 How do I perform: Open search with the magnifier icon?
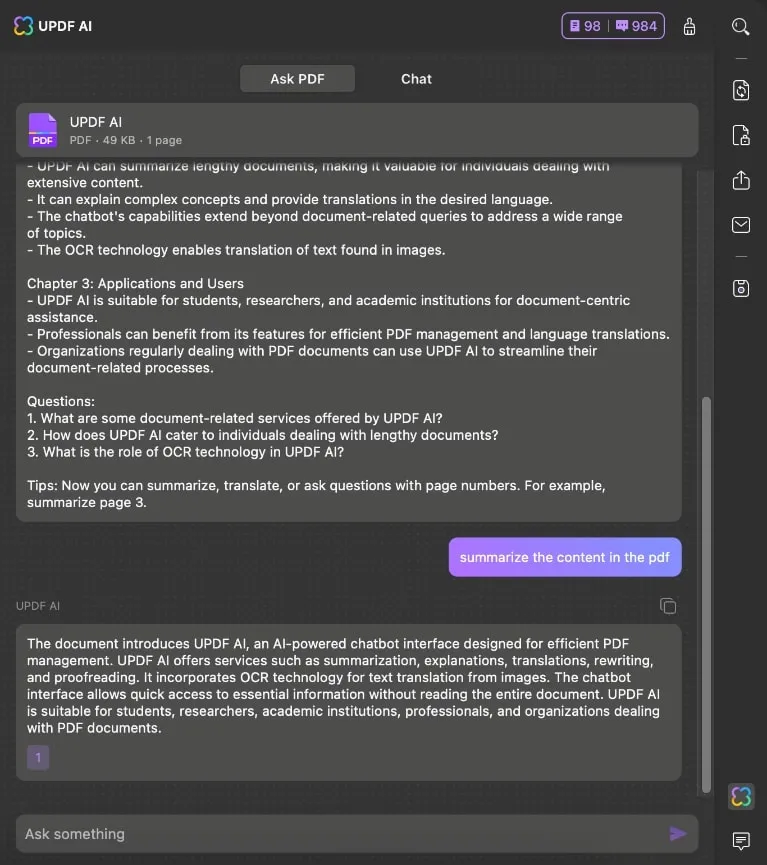pyautogui.click(x=741, y=26)
